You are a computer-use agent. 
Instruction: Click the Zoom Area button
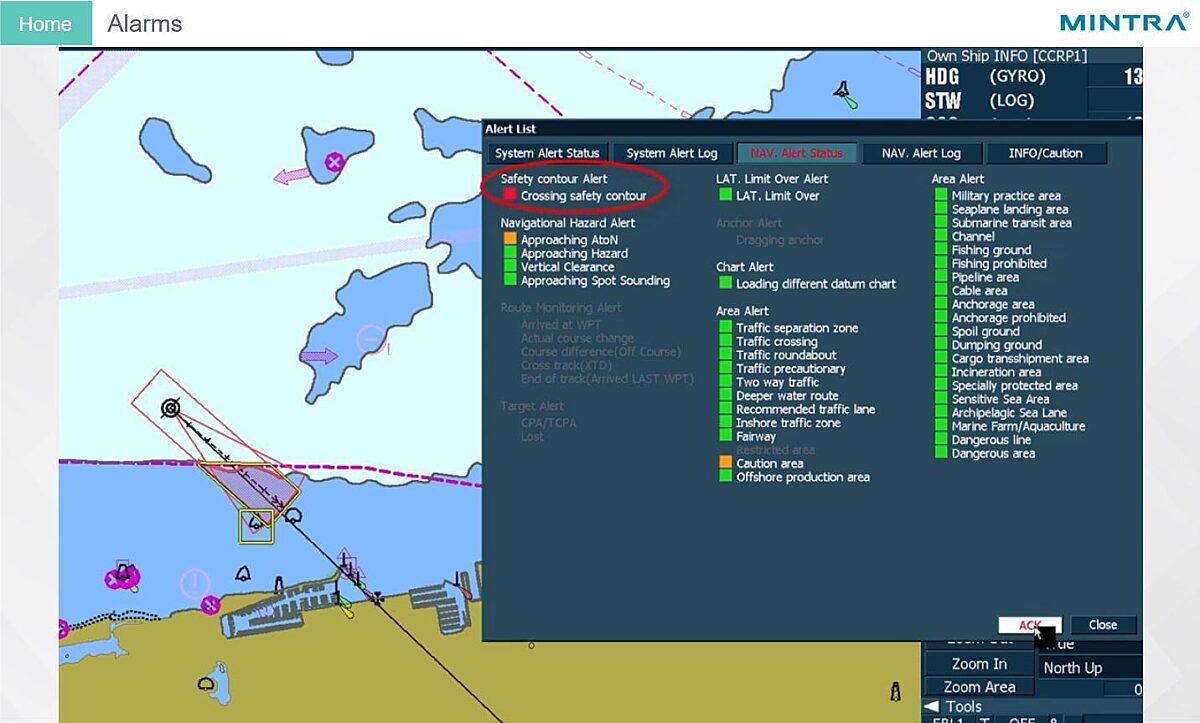[979, 687]
